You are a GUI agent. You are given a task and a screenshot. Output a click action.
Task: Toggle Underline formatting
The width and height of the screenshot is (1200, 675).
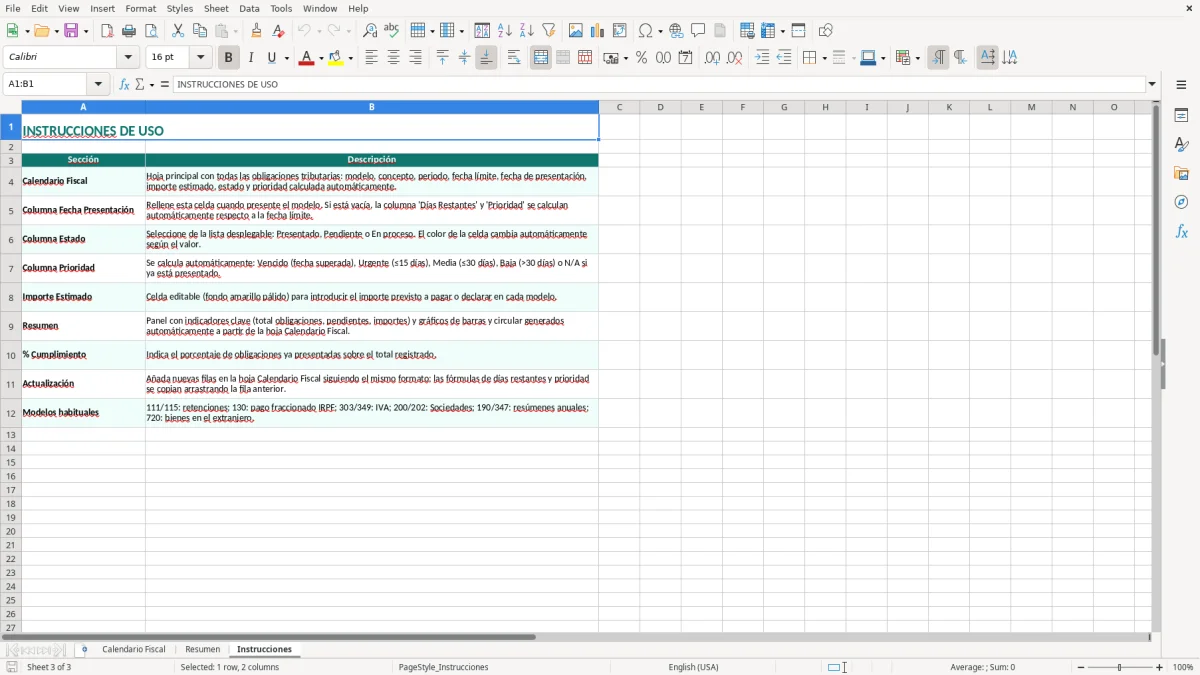(271, 58)
